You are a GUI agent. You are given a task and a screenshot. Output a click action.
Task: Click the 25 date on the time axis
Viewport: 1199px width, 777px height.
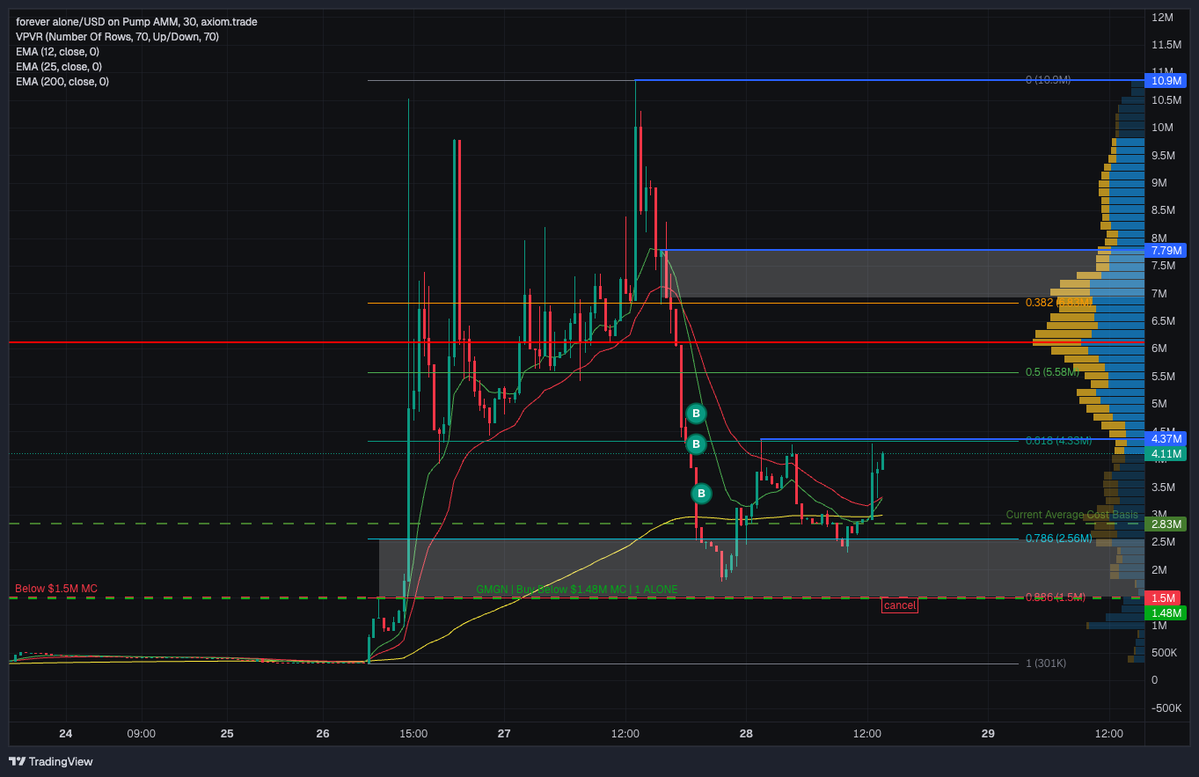click(x=227, y=733)
